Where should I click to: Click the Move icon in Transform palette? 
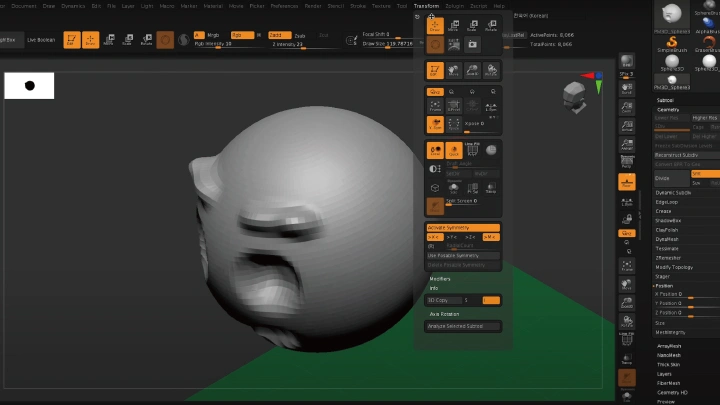coord(454,26)
